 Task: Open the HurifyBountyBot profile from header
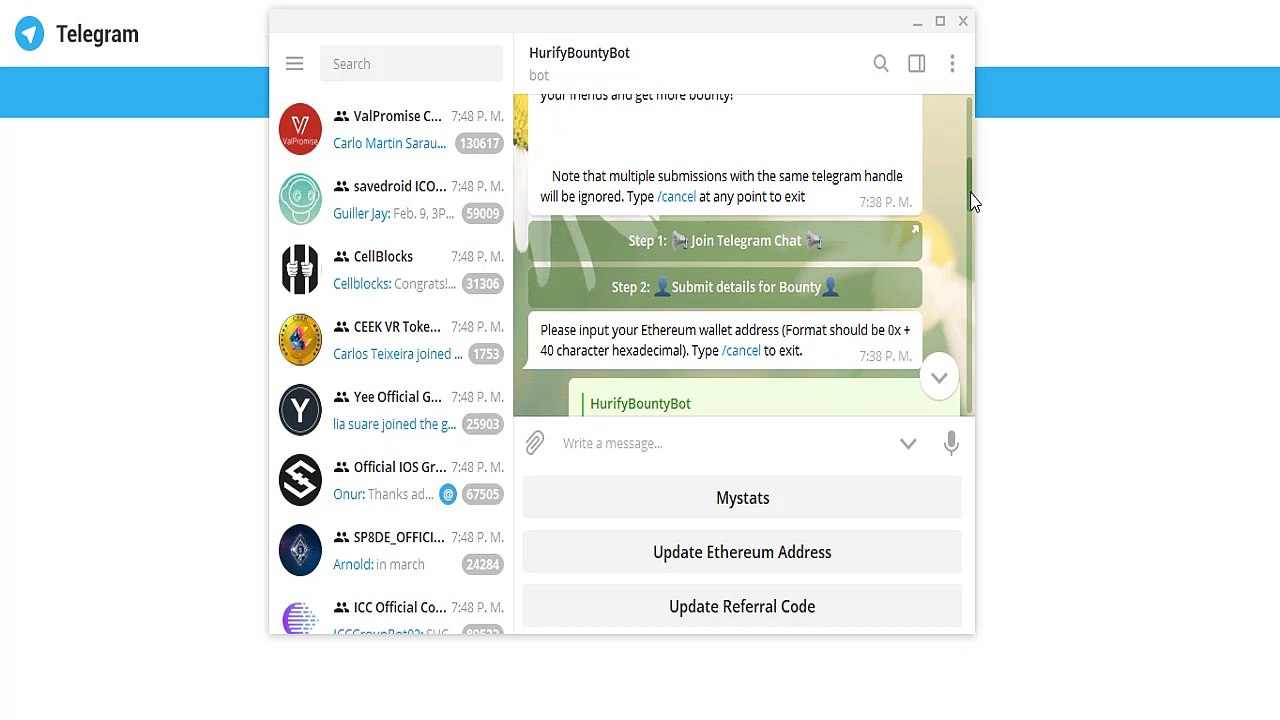click(579, 53)
